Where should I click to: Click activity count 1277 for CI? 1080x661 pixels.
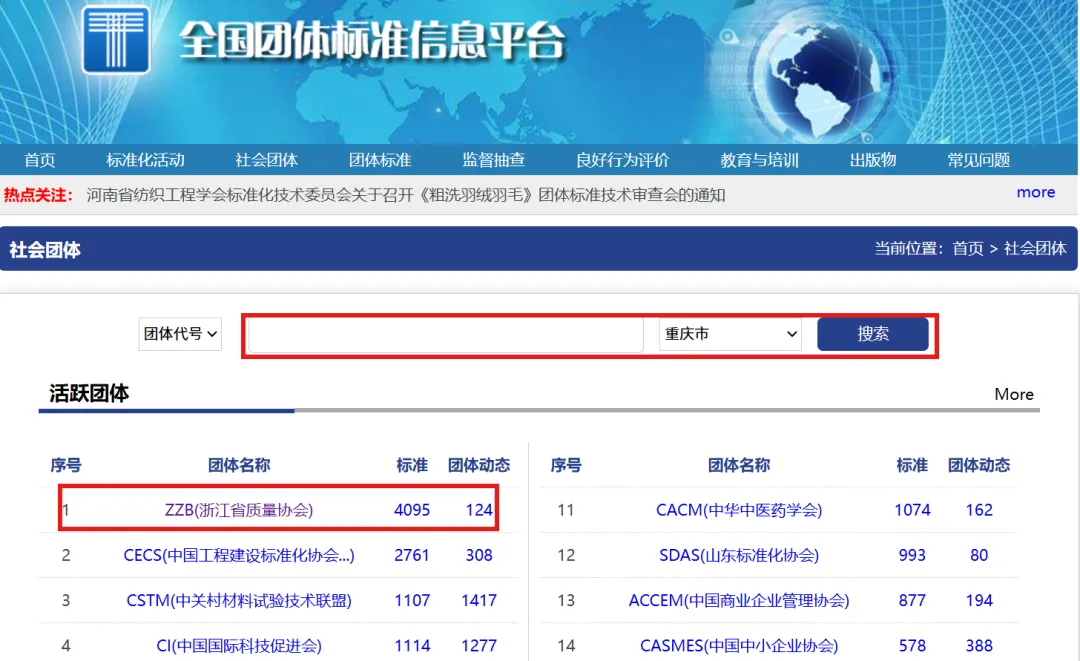click(x=479, y=646)
